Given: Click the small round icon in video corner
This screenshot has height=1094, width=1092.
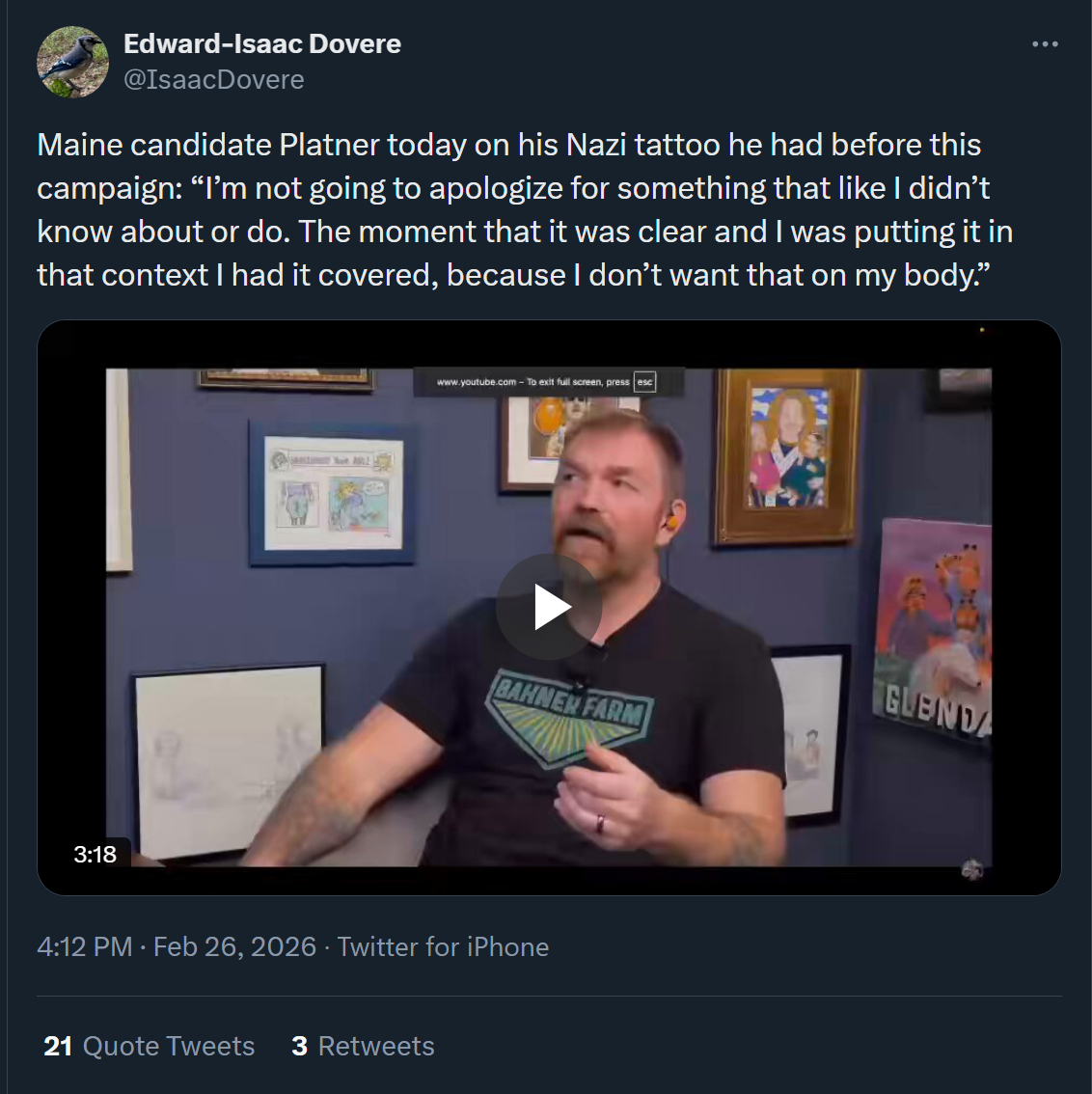Looking at the screenshot, I should pyautogui.click(x=971, y=870).
